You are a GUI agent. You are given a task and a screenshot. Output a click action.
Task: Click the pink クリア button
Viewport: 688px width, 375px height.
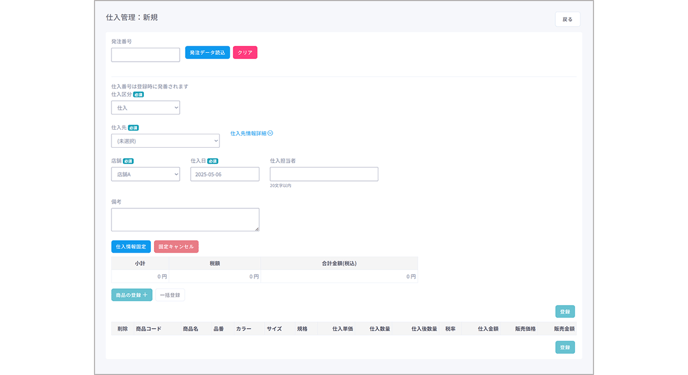[x=245, y=53]
